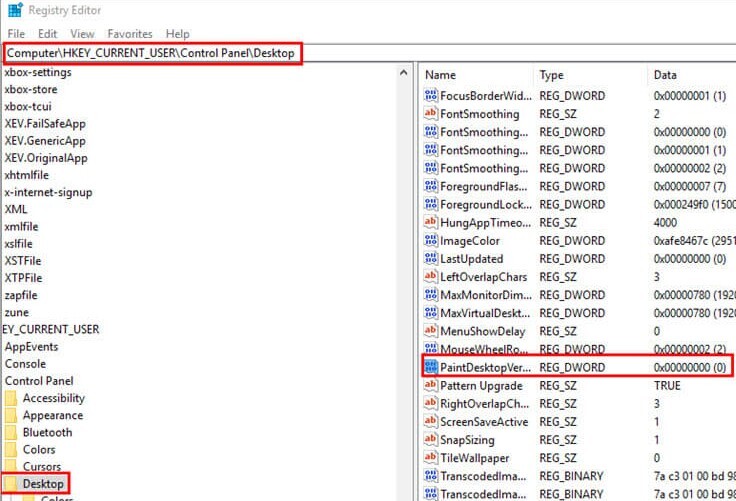Click the LastUpdated DWORD icon
Screen dimensions: 736x501
(430, 258)
